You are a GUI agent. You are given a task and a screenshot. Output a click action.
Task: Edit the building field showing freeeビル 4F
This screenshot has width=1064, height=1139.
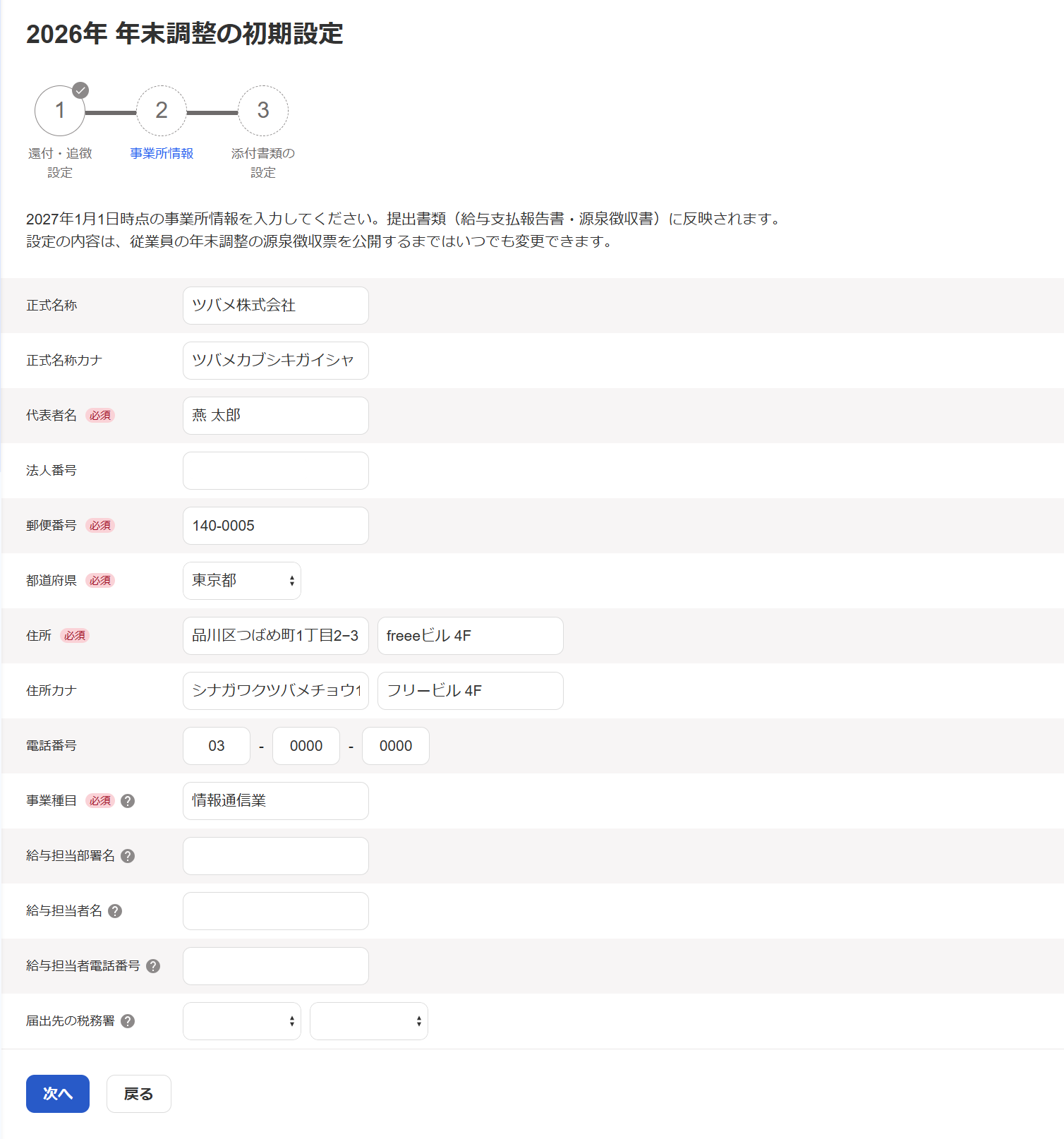[471, 636]
